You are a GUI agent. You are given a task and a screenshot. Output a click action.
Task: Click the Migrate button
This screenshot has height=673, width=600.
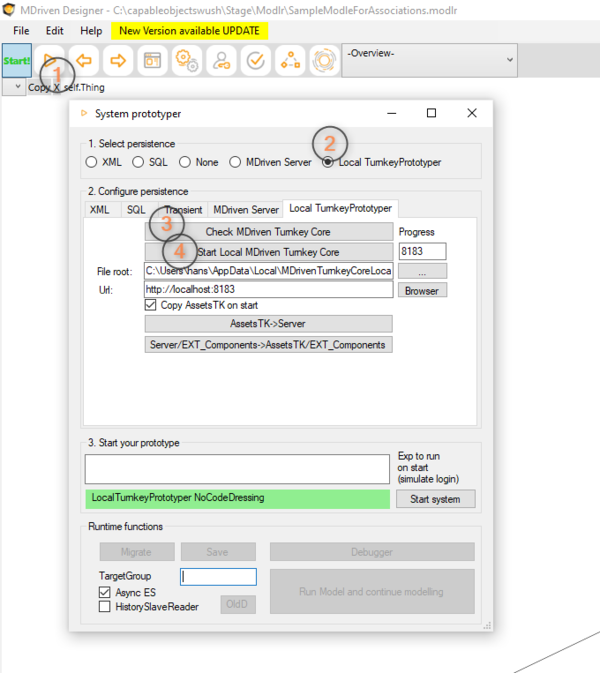pos(137,552)
